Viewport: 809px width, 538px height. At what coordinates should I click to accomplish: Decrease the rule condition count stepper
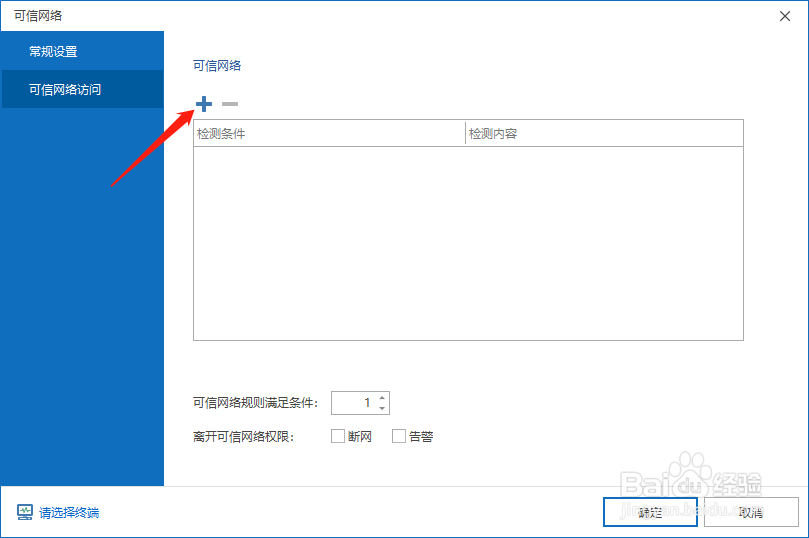pos(382,408)
